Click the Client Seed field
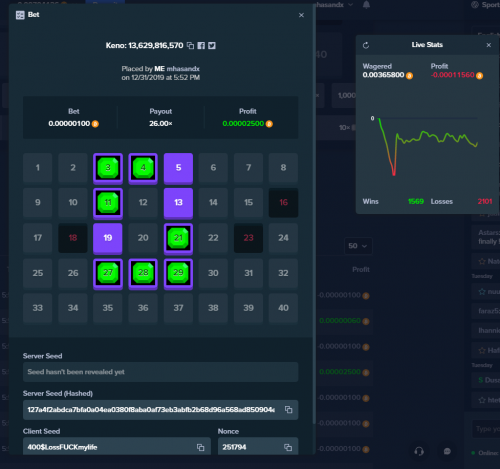This screenshot has height=469, width=500. [x=117, y=447]
